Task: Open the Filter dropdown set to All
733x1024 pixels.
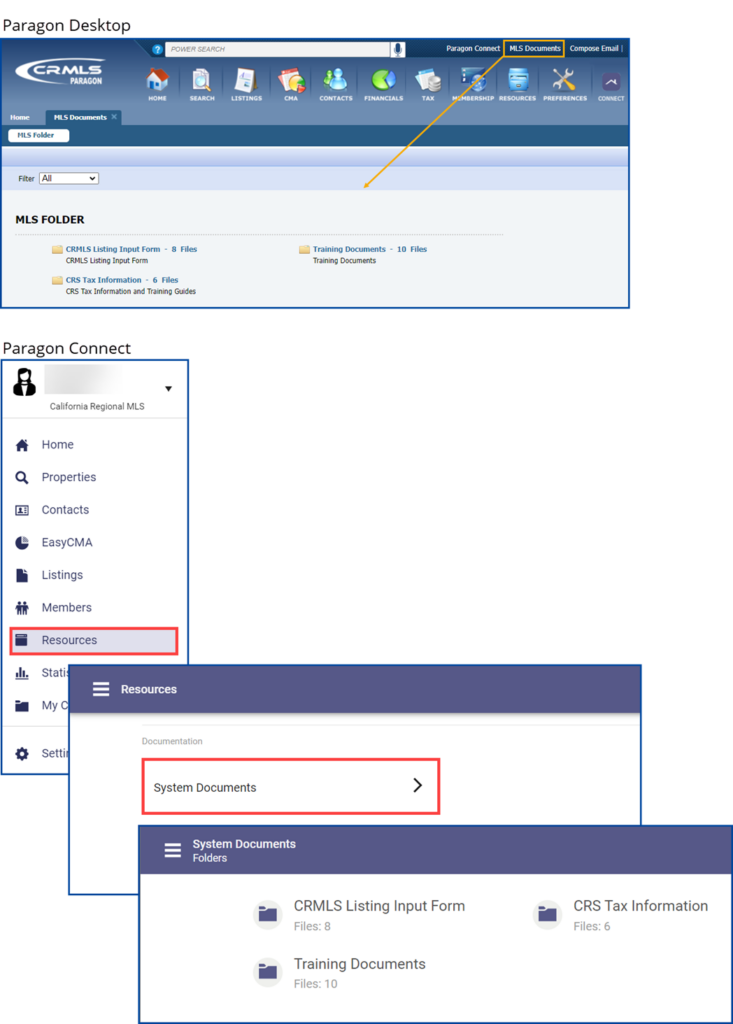Action: [x=69, y=178]
